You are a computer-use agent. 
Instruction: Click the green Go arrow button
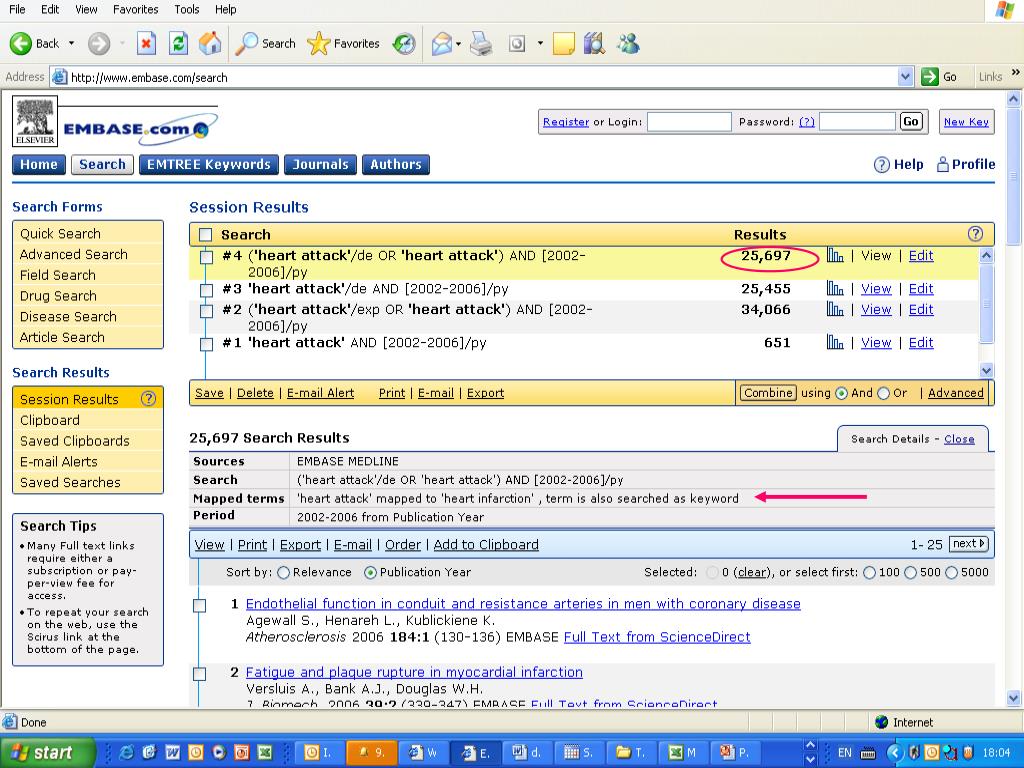click(x=930, y=77)
